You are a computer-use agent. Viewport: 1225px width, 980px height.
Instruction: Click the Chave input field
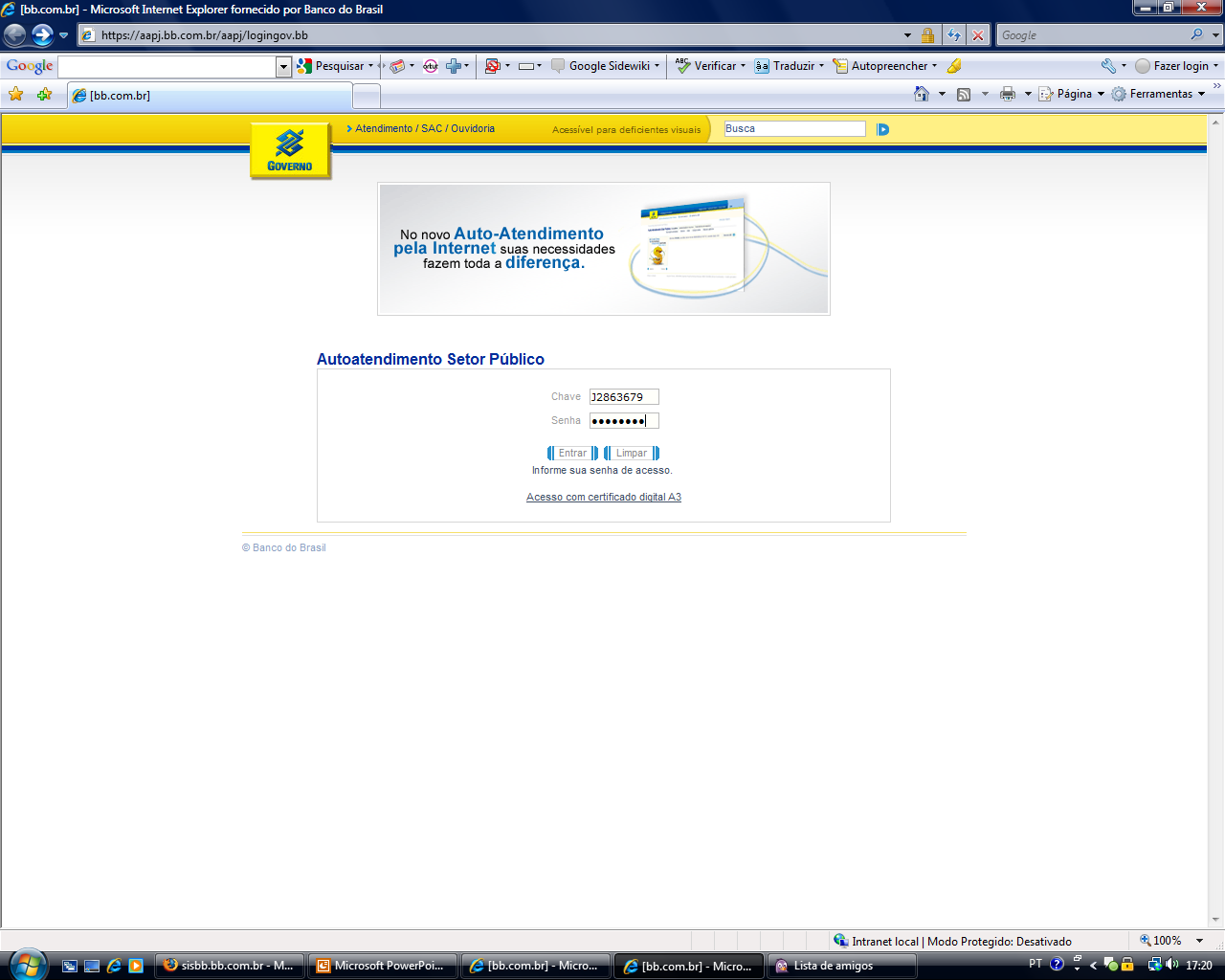[x=624, y=397]
